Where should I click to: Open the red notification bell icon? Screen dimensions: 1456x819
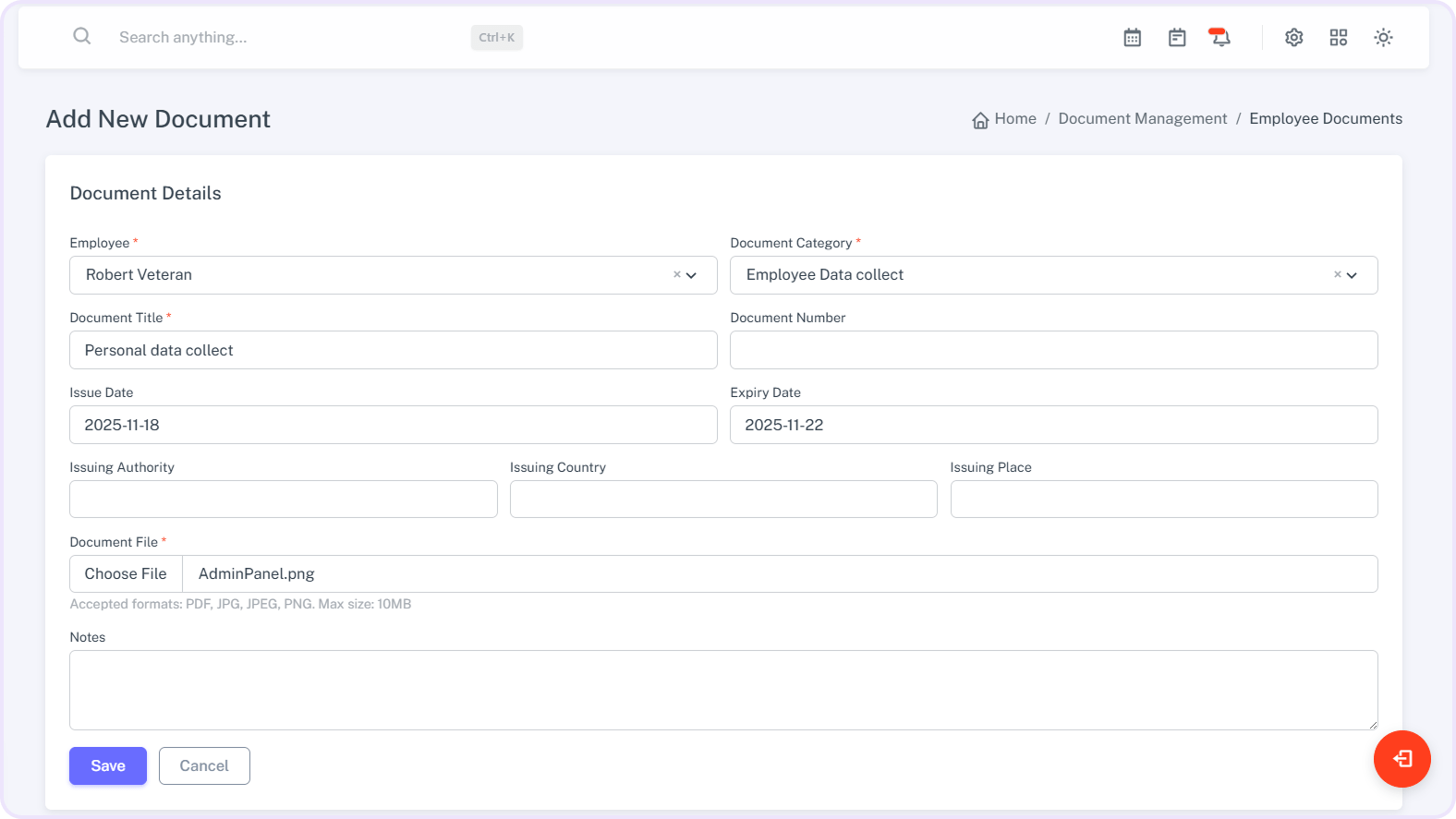1219,37
